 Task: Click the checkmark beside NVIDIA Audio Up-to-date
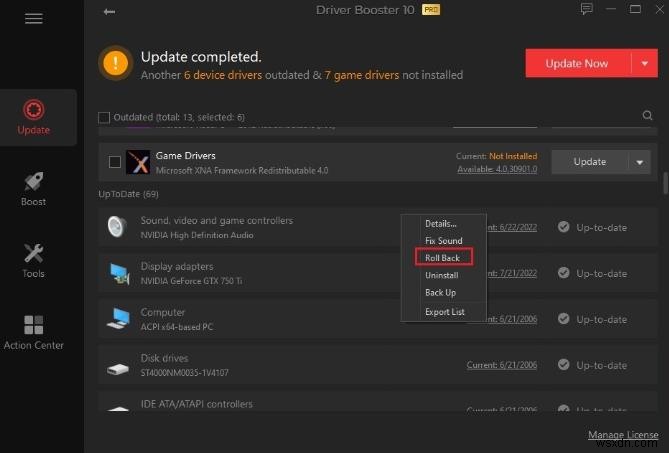coord(564,227)
